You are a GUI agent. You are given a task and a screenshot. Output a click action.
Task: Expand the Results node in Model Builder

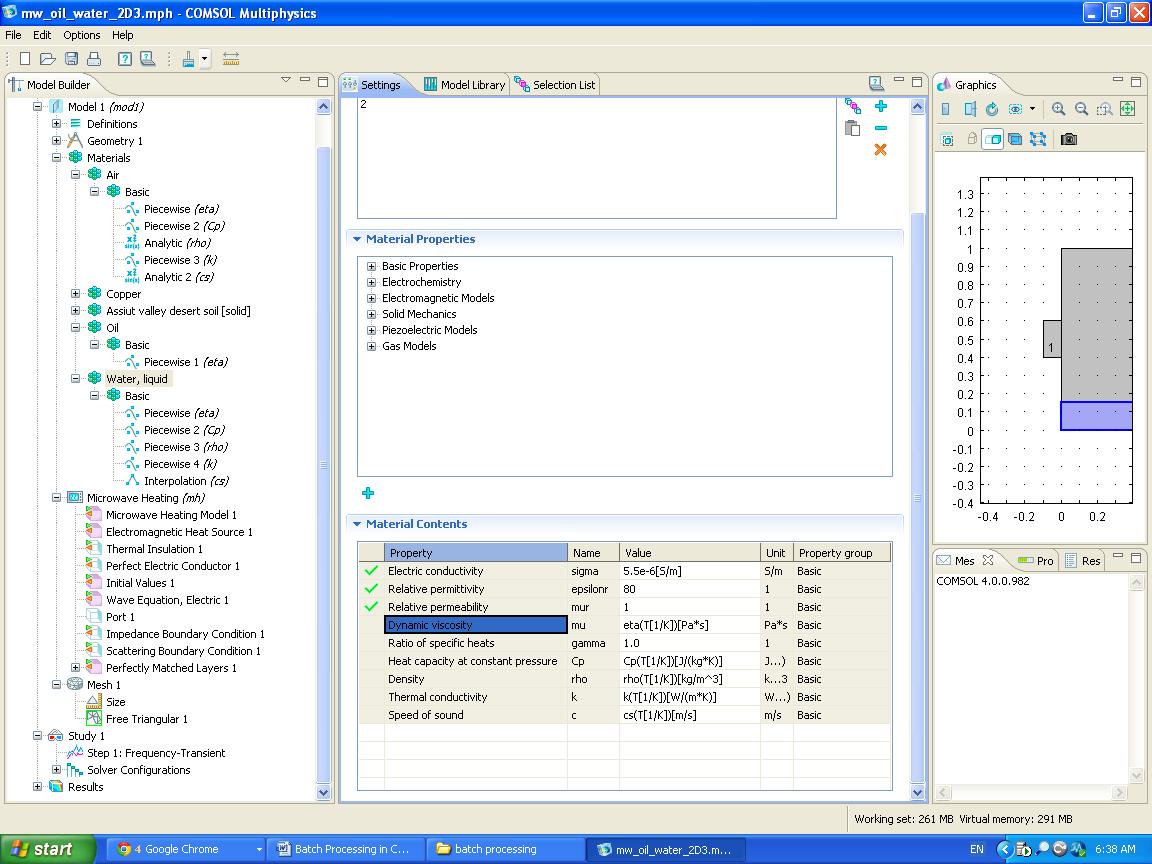pyautogui.click(x=37, y=787)
